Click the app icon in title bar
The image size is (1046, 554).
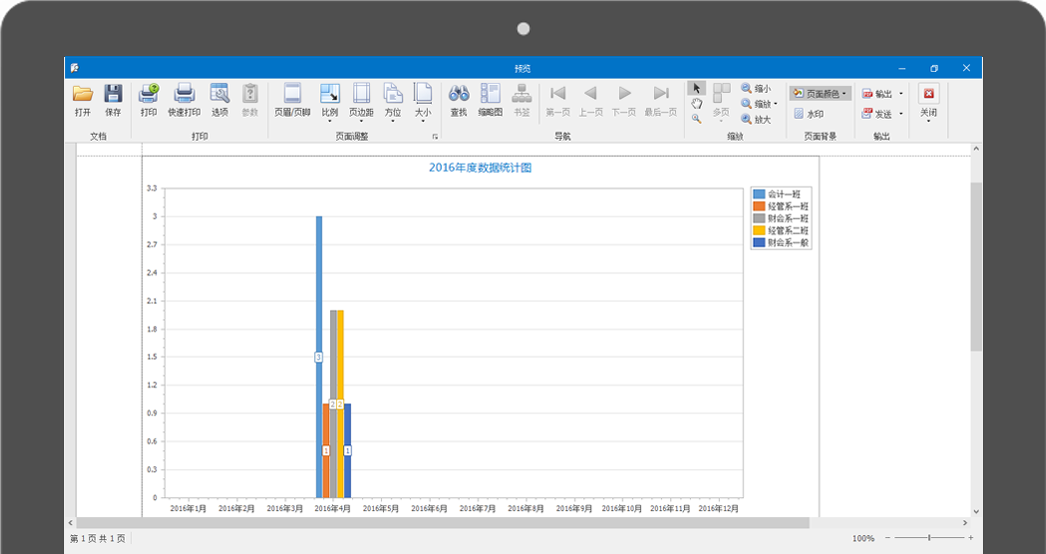[x=75, y=68]
